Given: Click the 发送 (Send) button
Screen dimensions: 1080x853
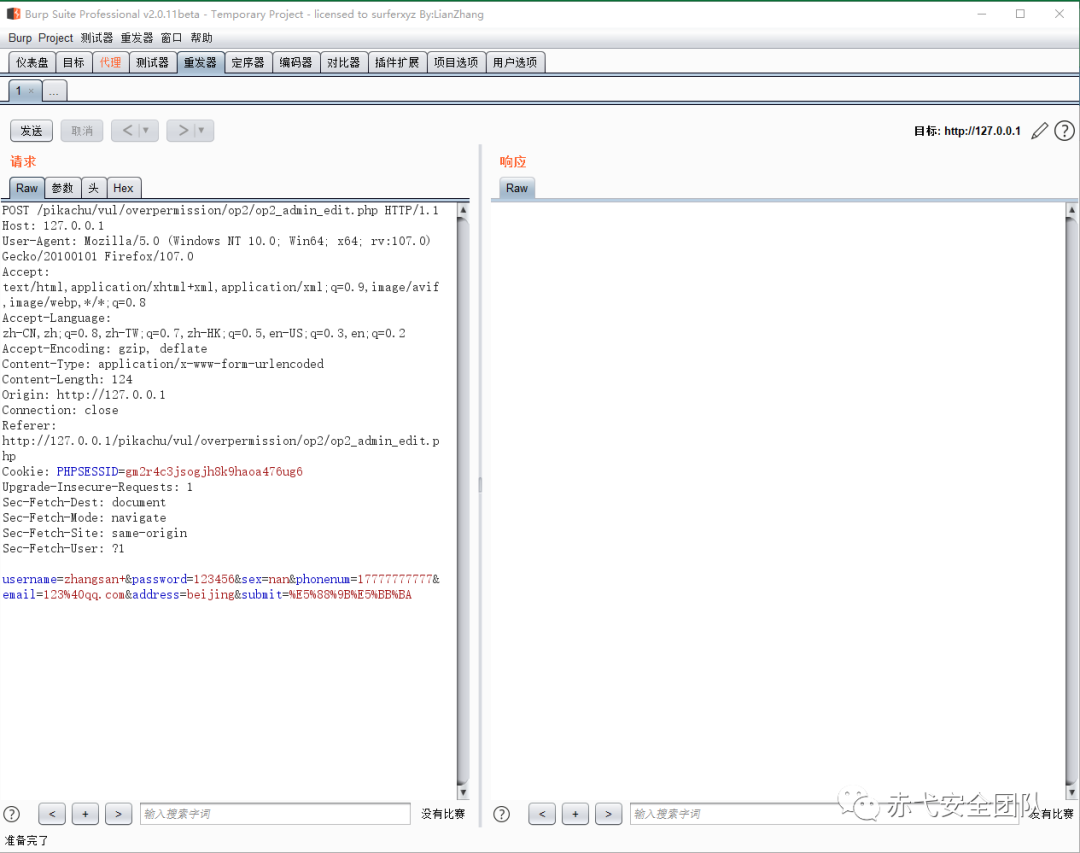Looking at the screenshot, I should click(x=31, y=130).
